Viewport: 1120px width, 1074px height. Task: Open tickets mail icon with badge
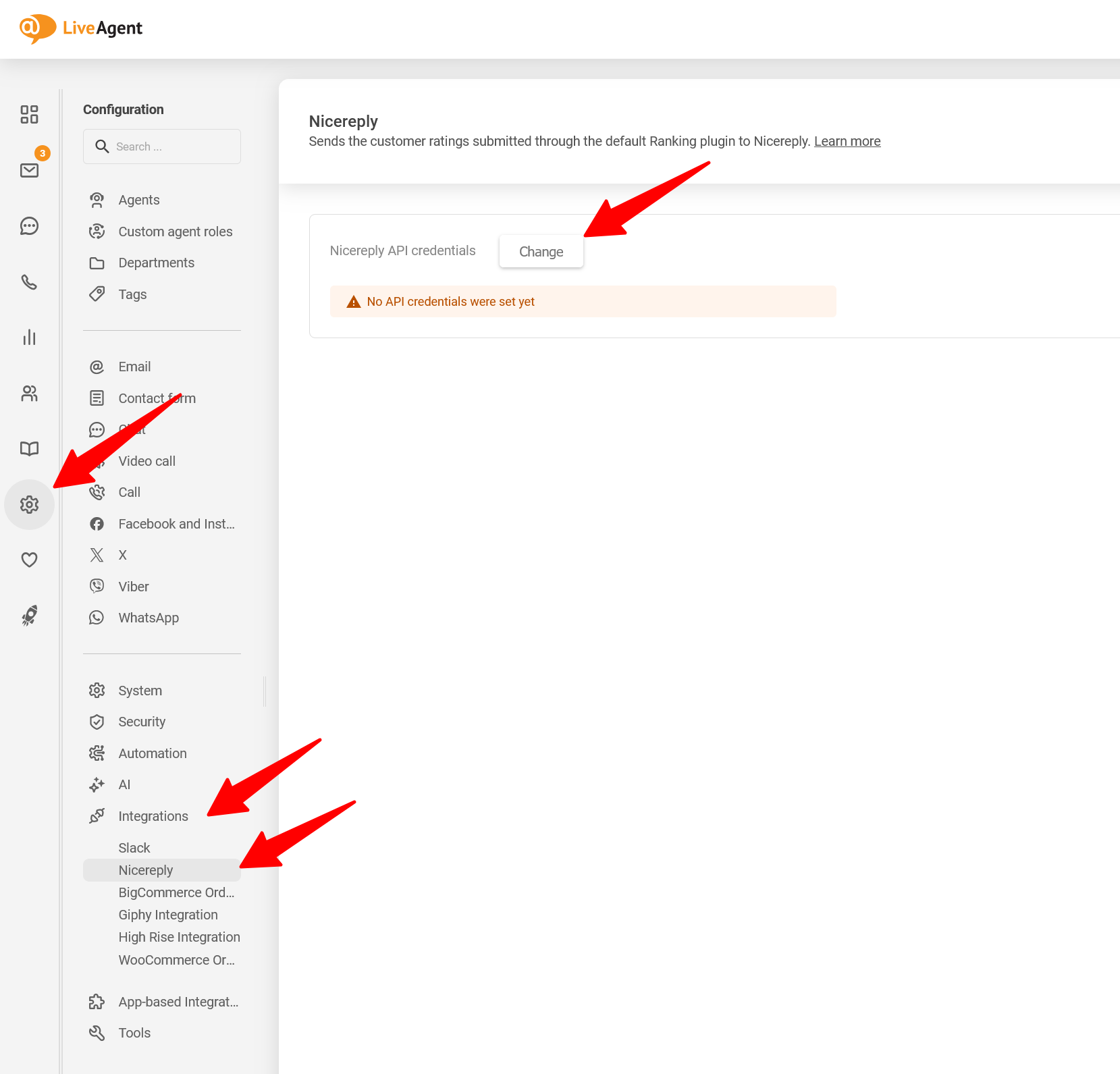tap(29, 170)
